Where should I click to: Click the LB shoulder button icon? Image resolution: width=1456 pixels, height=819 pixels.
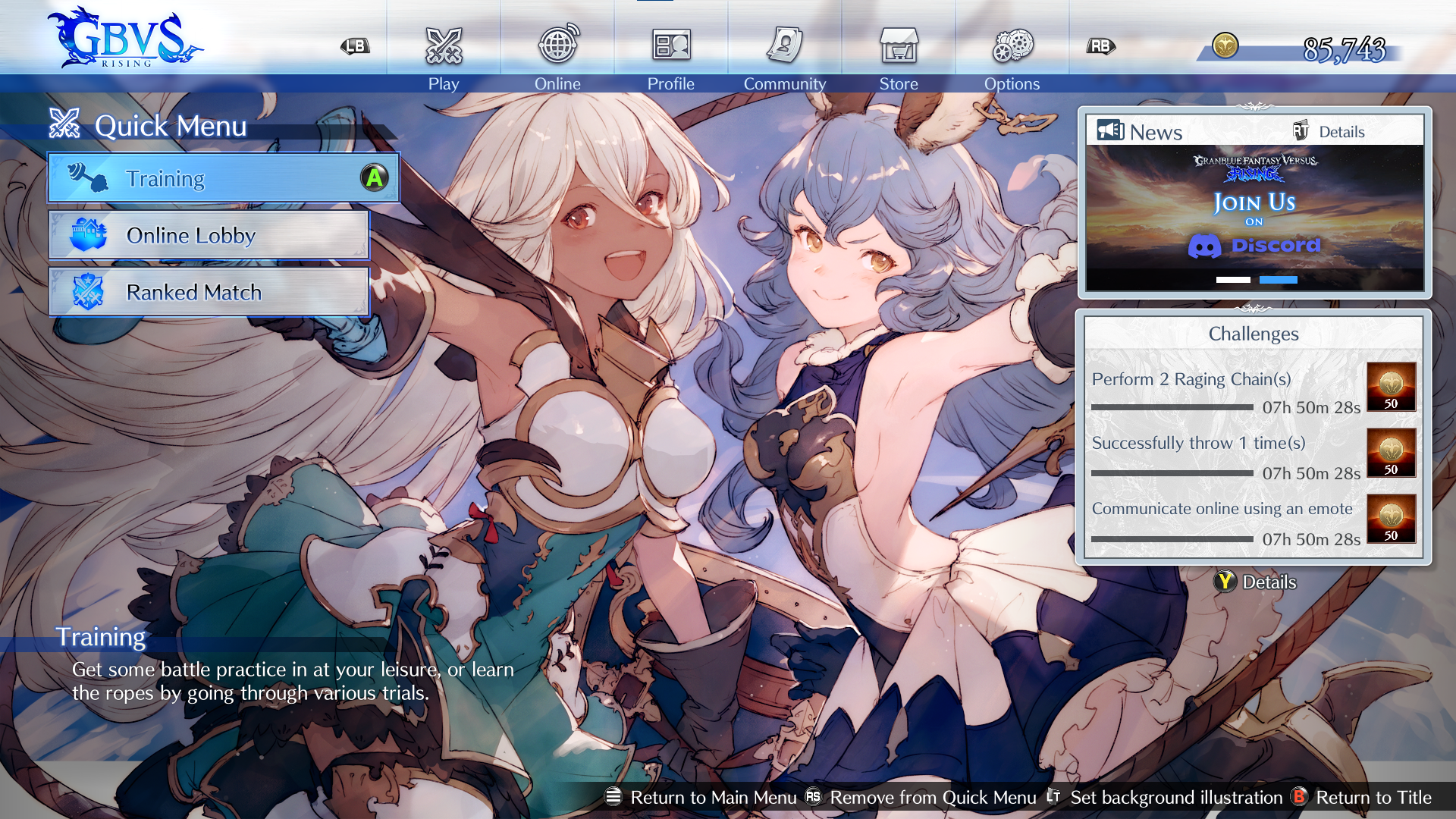pos(355,46)
